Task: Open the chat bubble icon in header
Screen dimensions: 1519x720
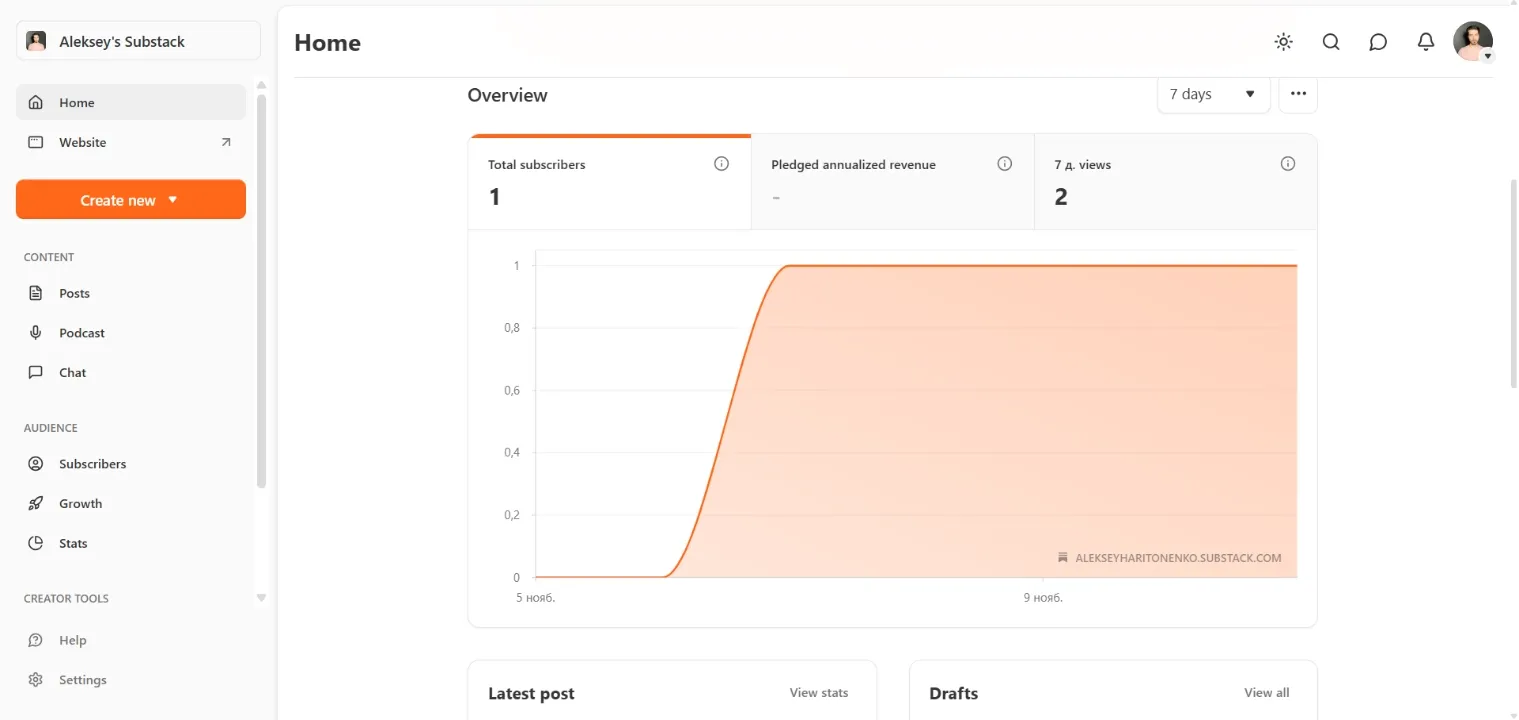Action: pyautogui.click(x=1378, y=42)
